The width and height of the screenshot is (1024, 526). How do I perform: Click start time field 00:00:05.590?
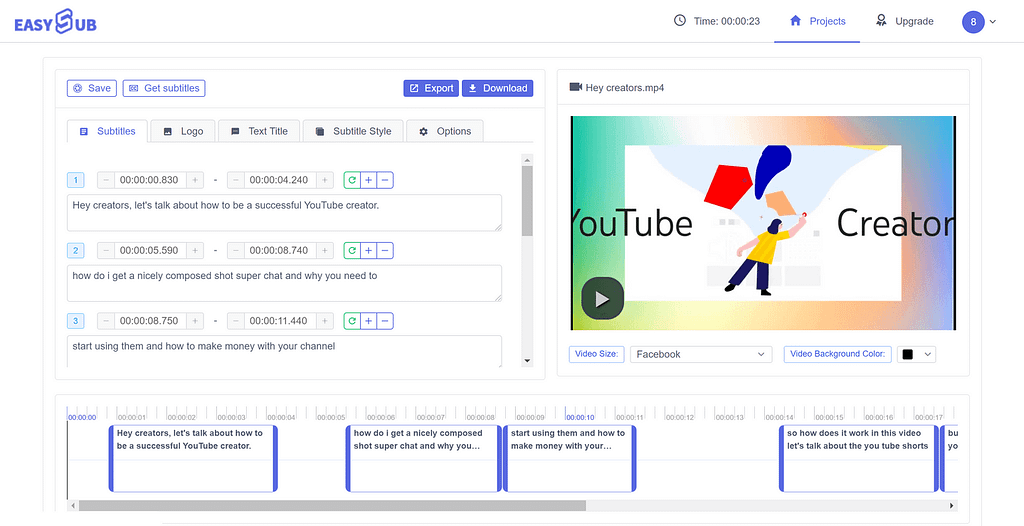(x=150, y=250)
